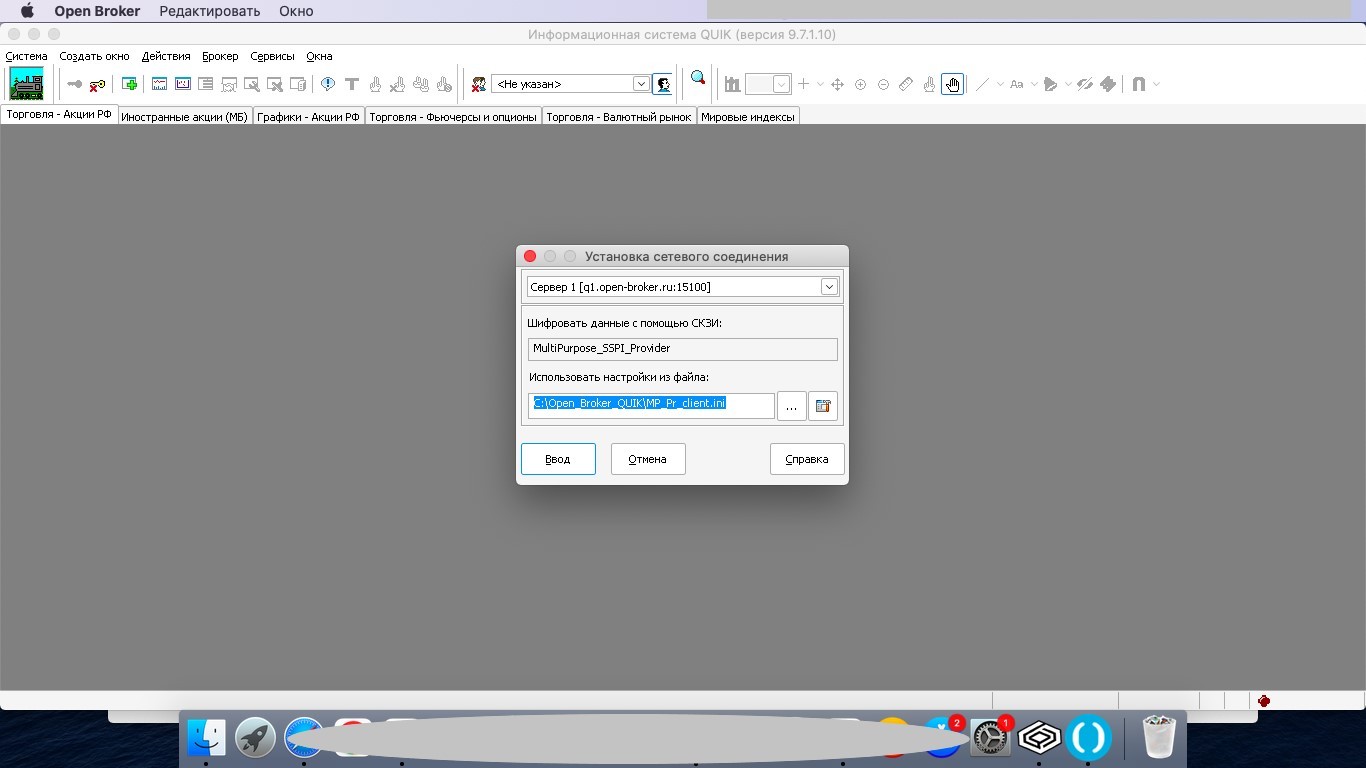Click the magnifier search instrument icon
Image resolution: width=1366 pixels, height=768 pixels.
pyautogui.click(x=698, y=78)
